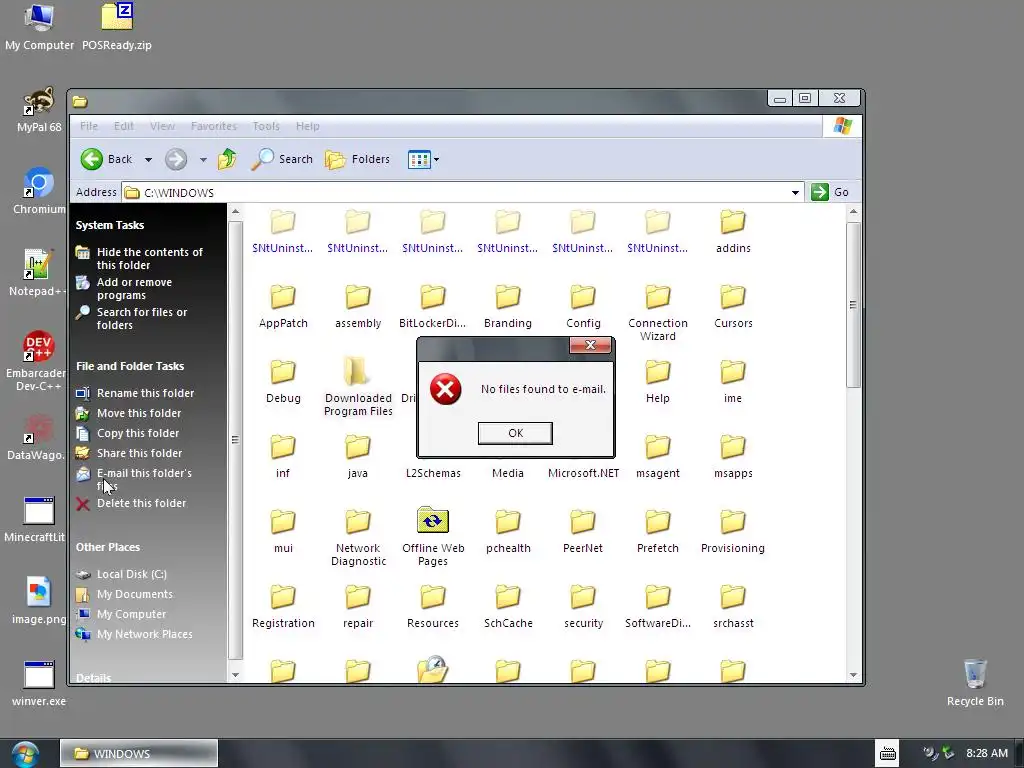Image resolution: width=1024 pixels, height=768 pixels.
Task: Select the Branding folder
Action: [507, 306]
